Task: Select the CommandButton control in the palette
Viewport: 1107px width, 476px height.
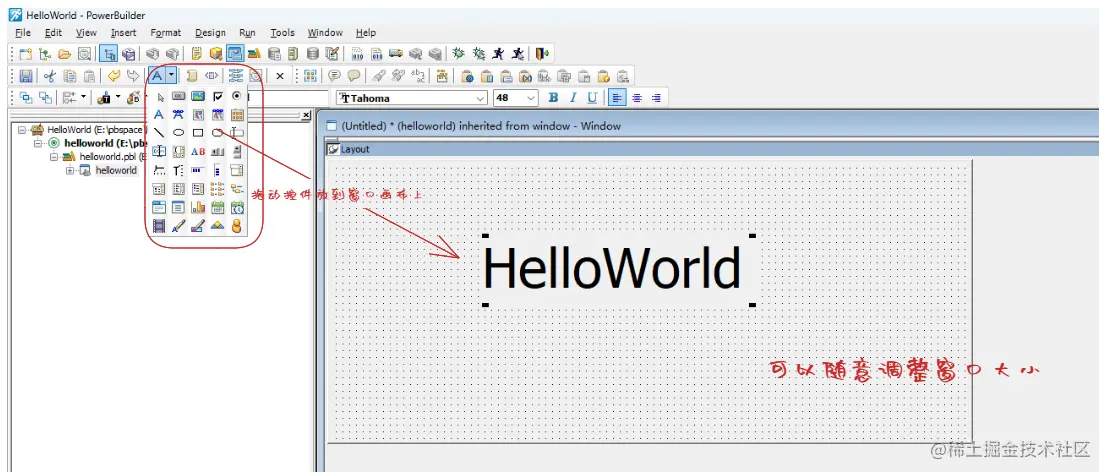Action: 179,96
